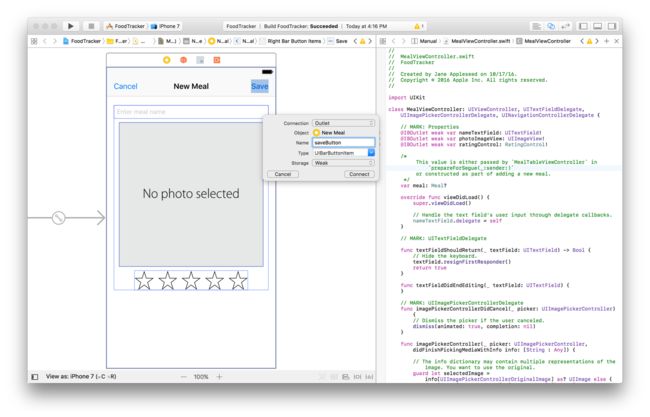The height and width of the screenshot is (417, 650).
Task: Select the orange Exit scene icon
Action: [x=217, y=60]
